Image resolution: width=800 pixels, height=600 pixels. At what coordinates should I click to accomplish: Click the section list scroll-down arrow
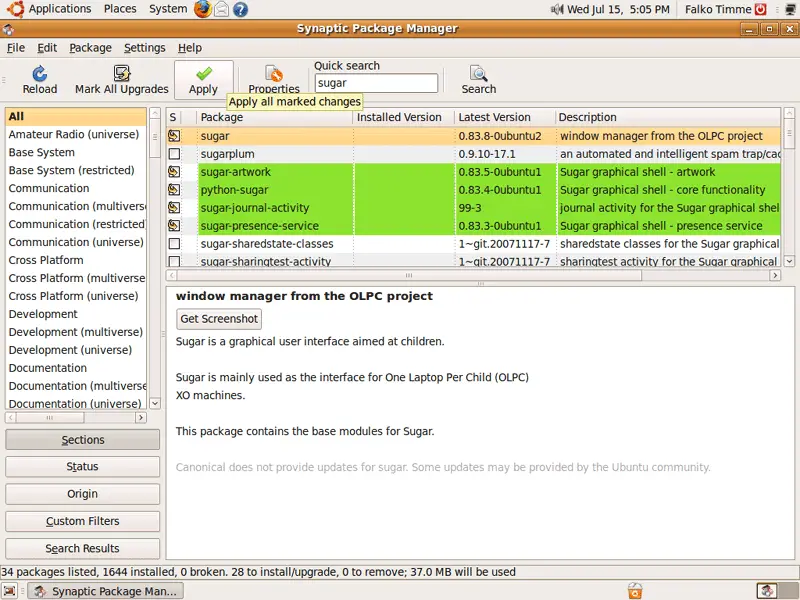pos(155,403)
